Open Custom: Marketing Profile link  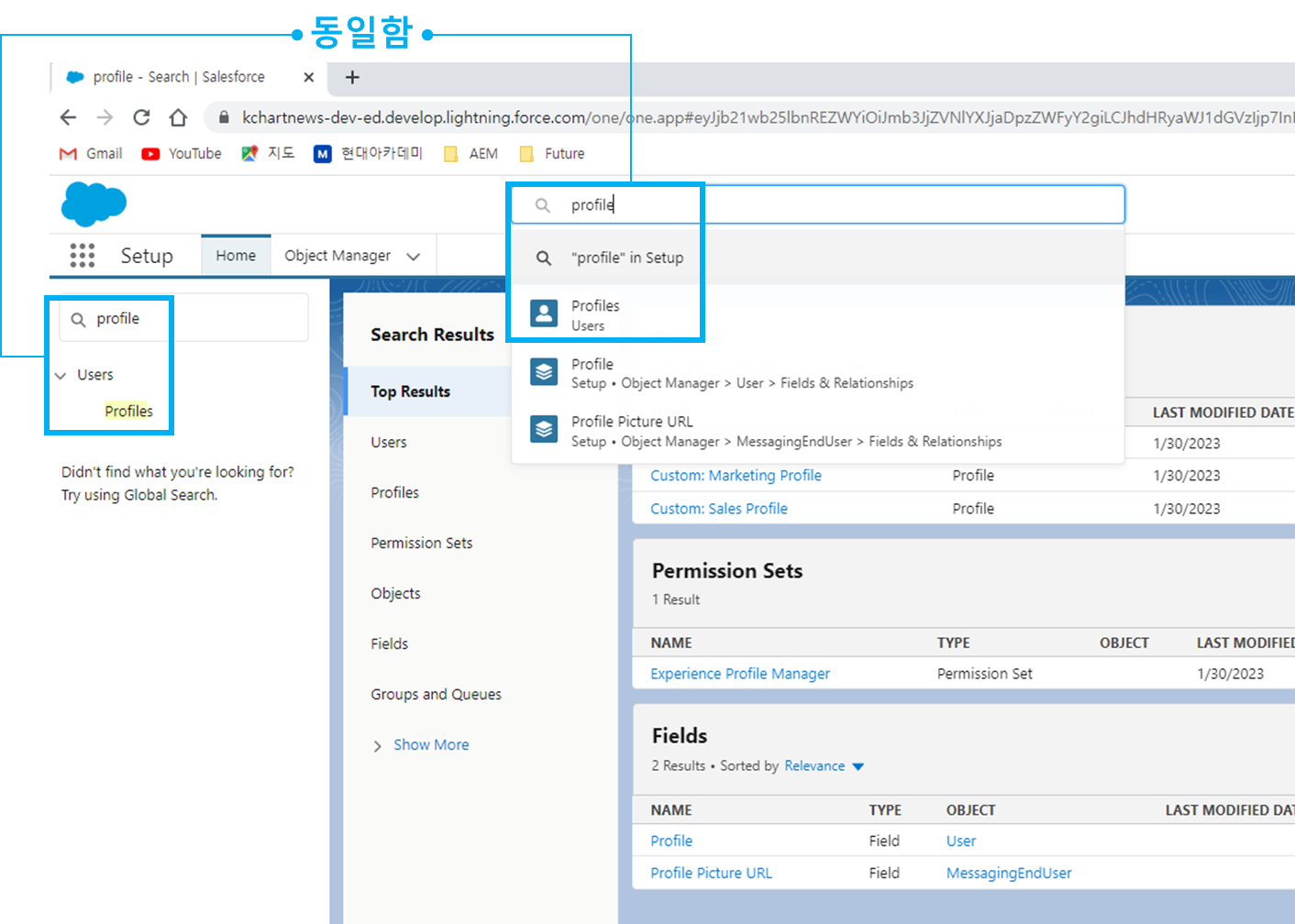736,475
